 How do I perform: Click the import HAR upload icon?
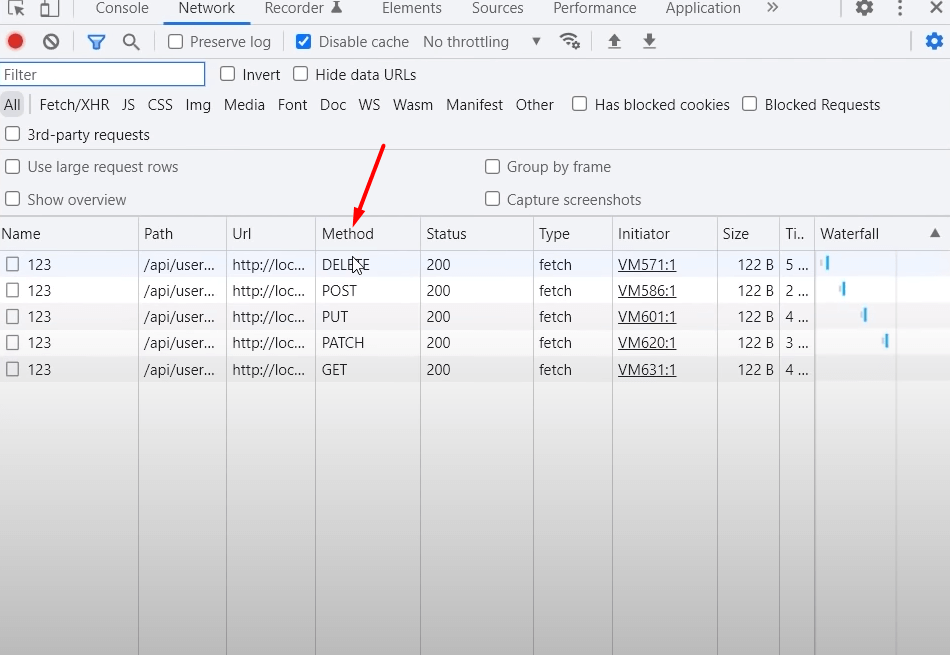click(614, 41)
